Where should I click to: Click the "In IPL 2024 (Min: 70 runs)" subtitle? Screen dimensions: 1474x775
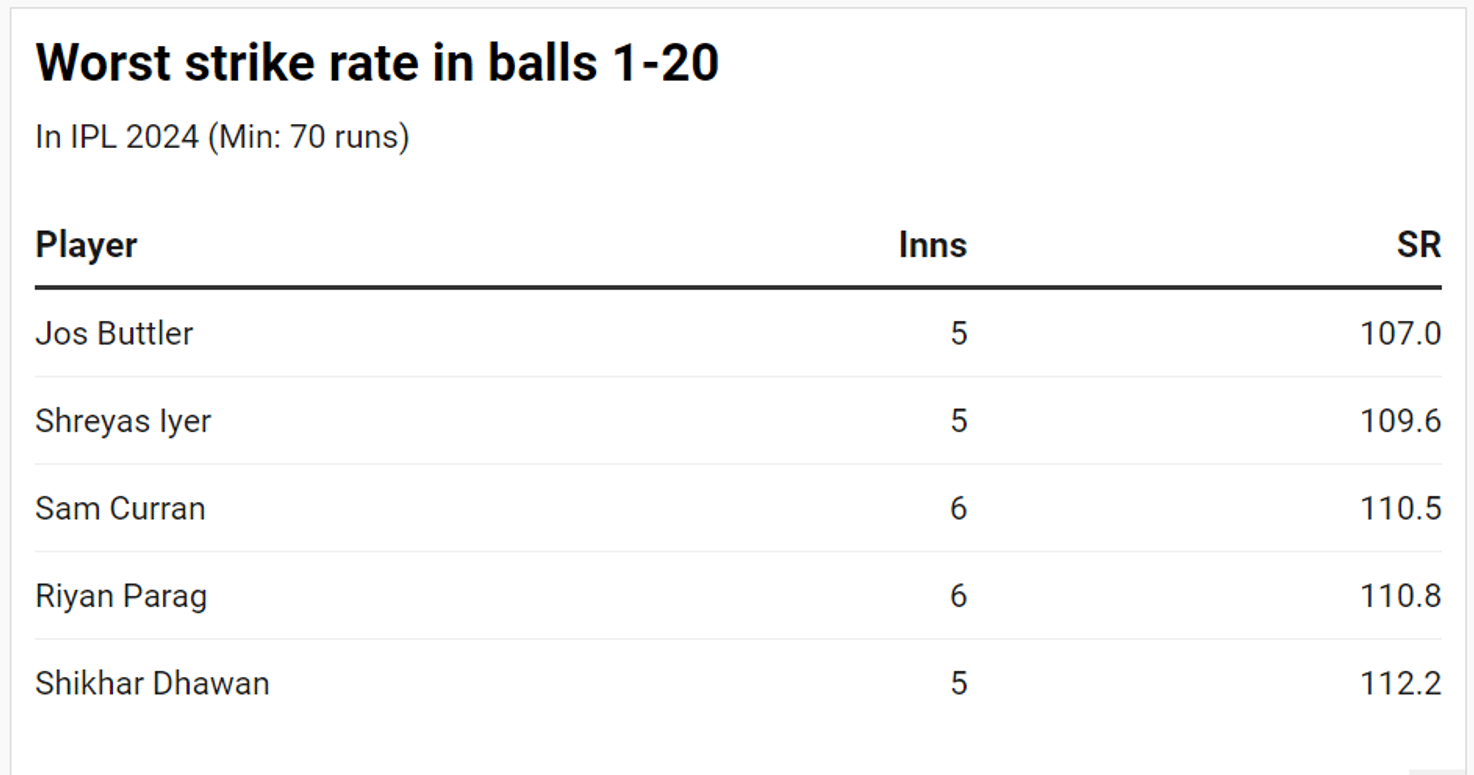coord(222,137)
